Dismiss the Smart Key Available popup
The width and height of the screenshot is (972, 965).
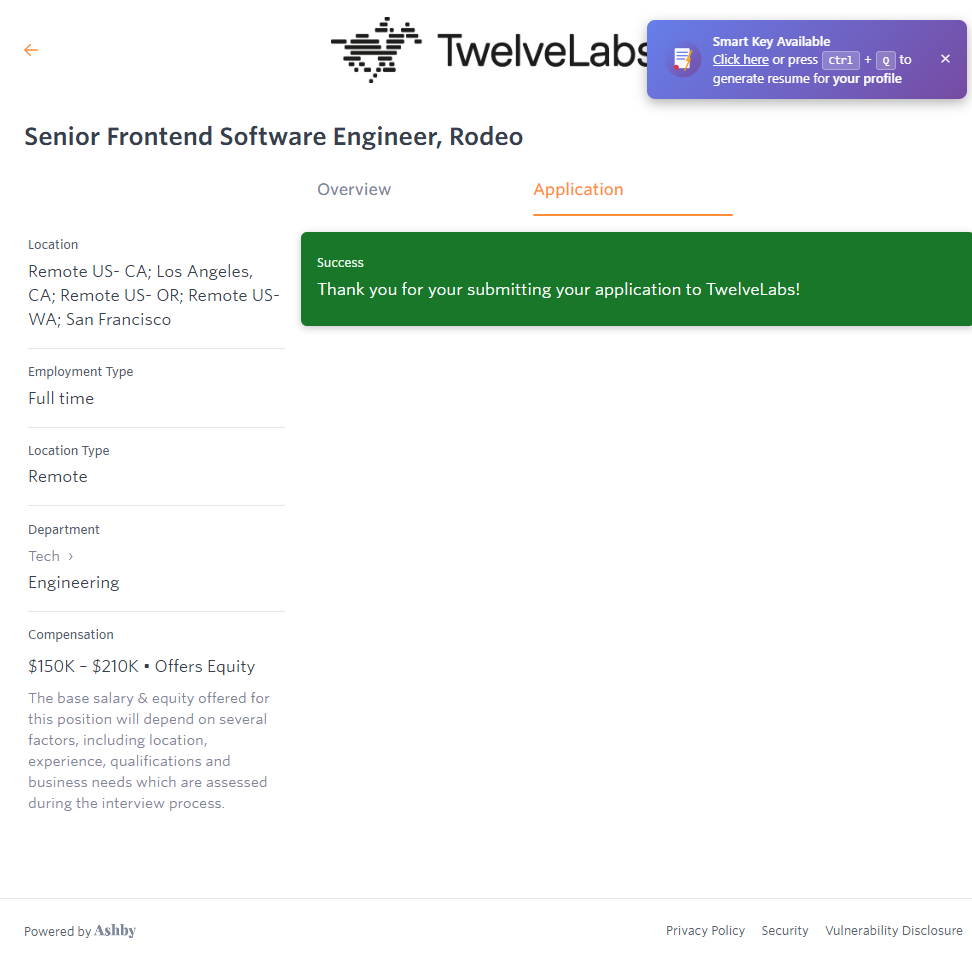coord(945,59)
